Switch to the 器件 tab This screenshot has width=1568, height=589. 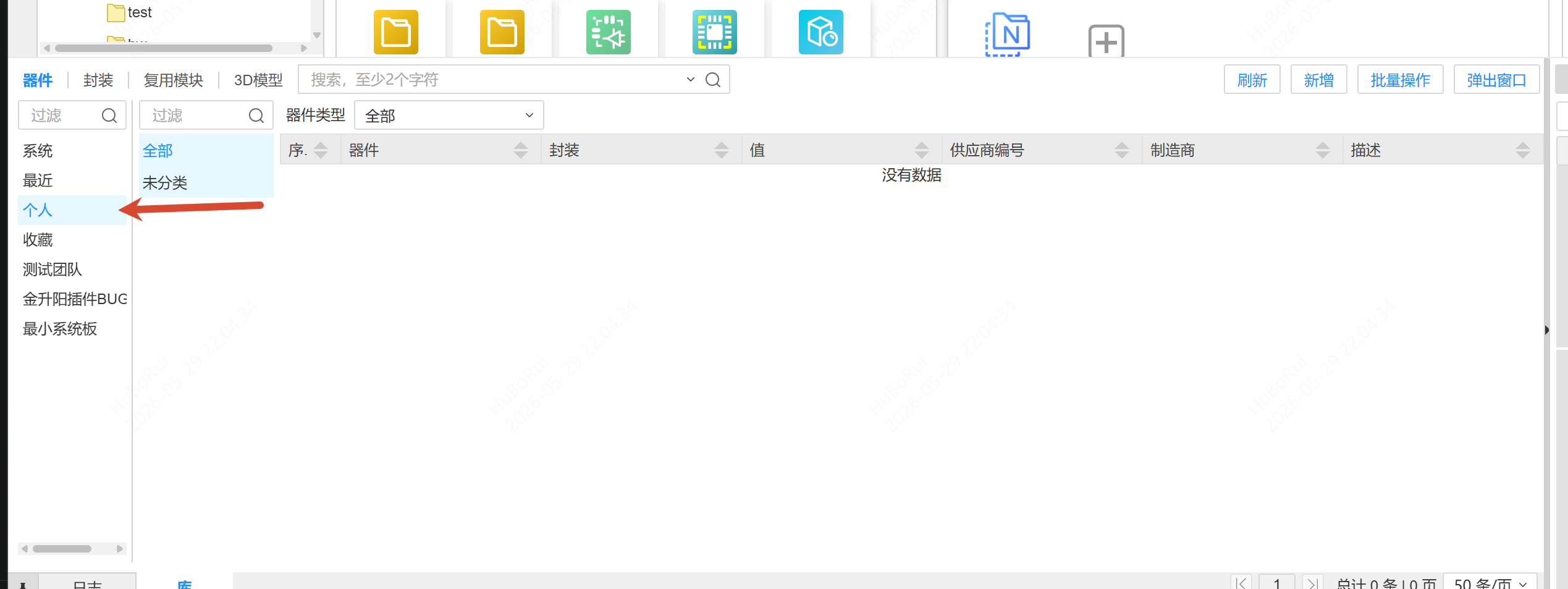point(38,80)
